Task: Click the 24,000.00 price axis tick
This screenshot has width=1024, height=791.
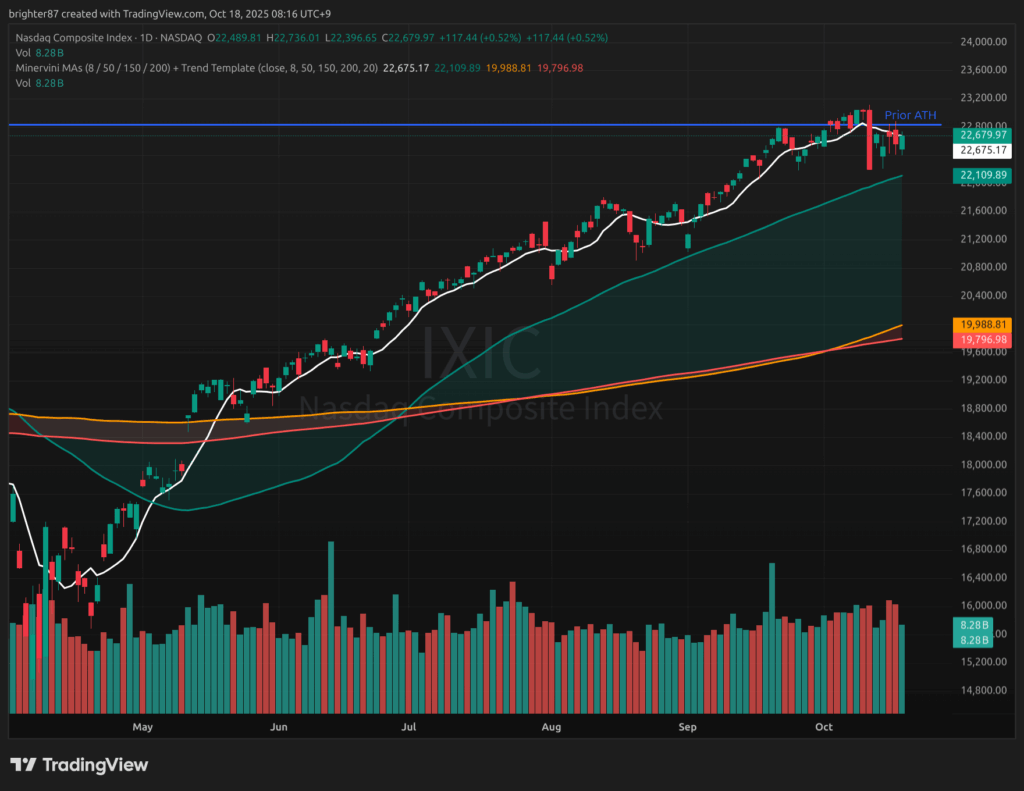Action: click(x=982, y=42)
